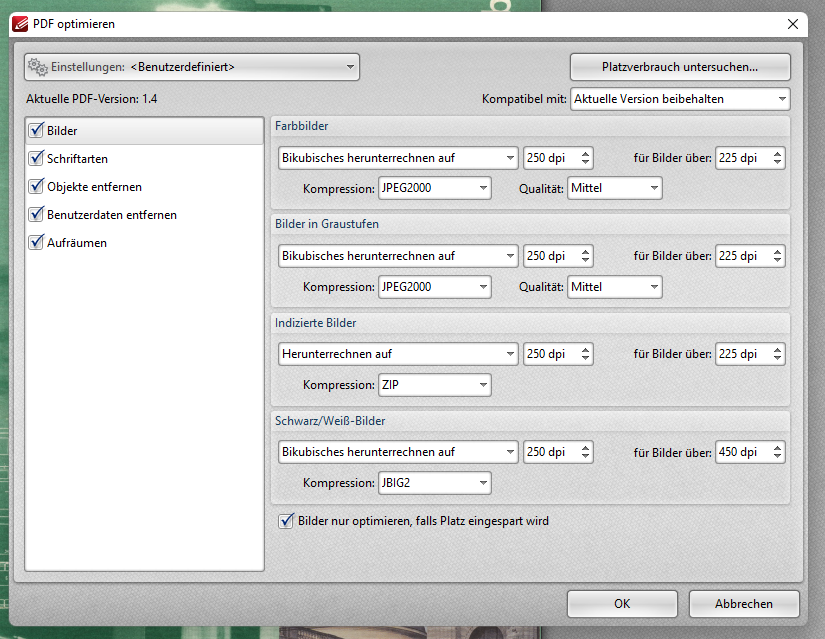This screenshot has height=639, width=825.
Task: Confirm with the OK button
Action: pos(622,604)
